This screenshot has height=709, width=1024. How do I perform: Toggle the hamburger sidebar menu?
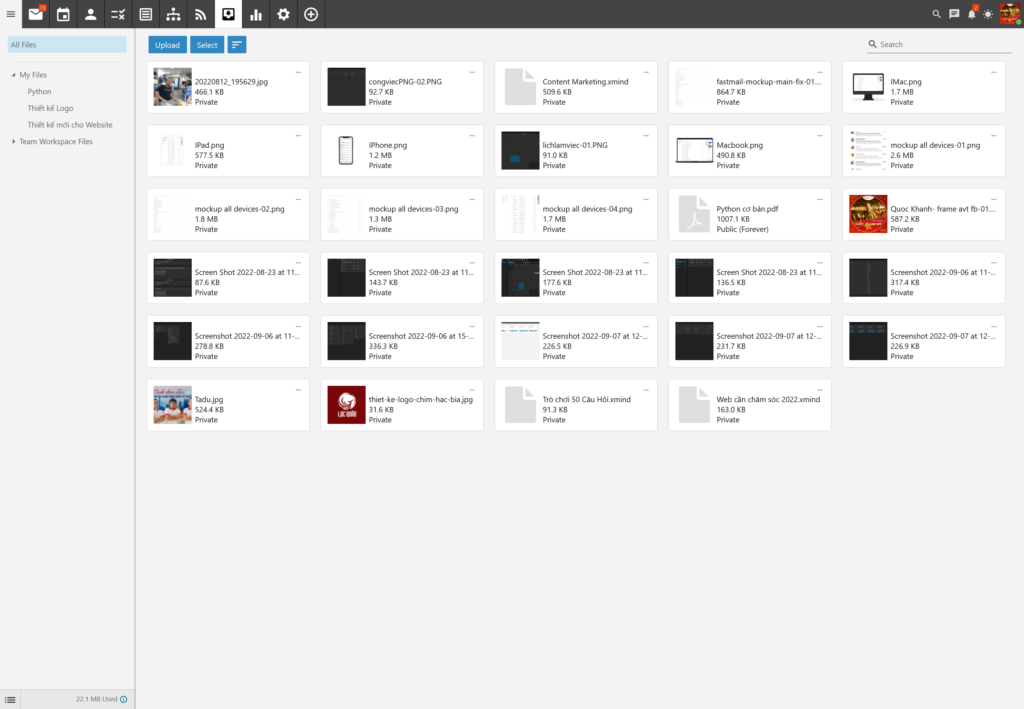click(x=11, y=14)
